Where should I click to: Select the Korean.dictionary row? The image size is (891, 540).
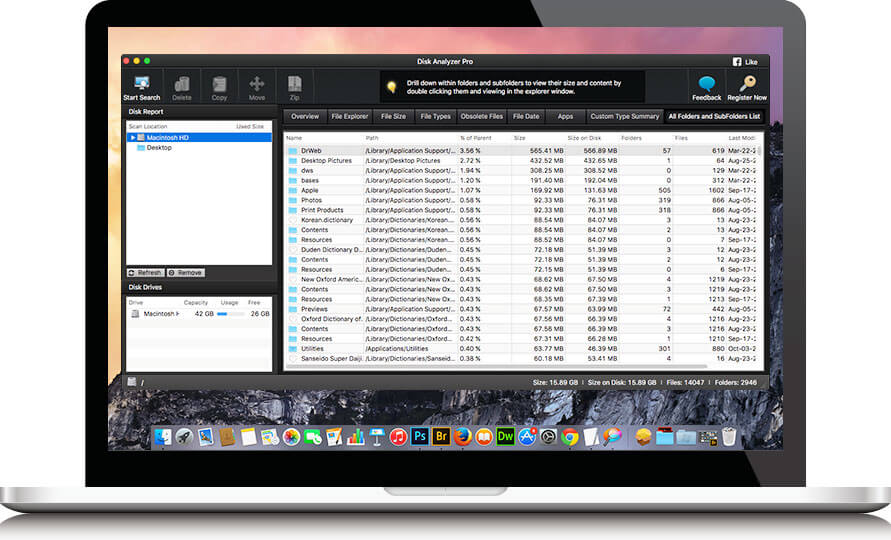[521, 220]
